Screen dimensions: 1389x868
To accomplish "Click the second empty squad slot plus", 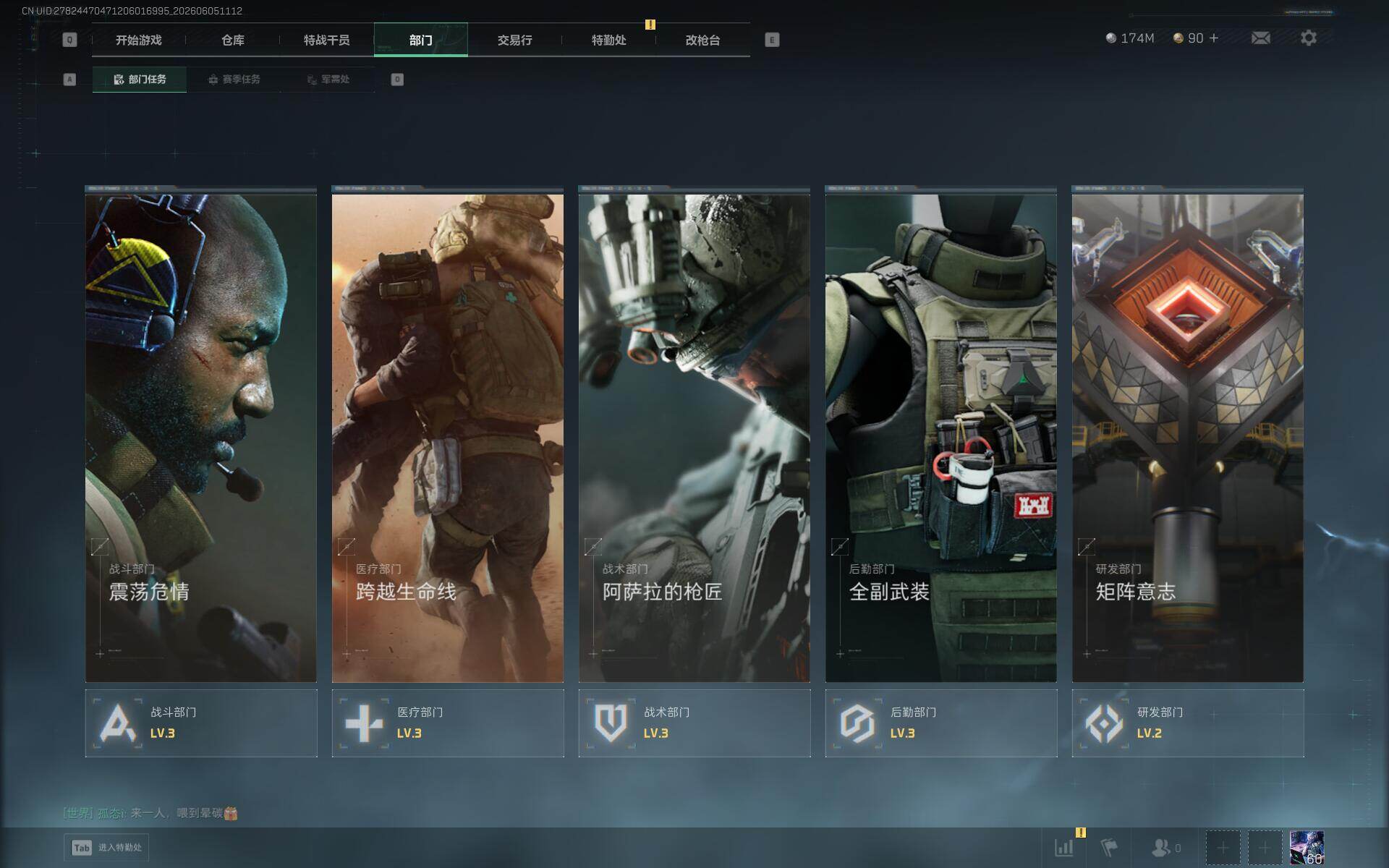I will (x=1265, y=847).
